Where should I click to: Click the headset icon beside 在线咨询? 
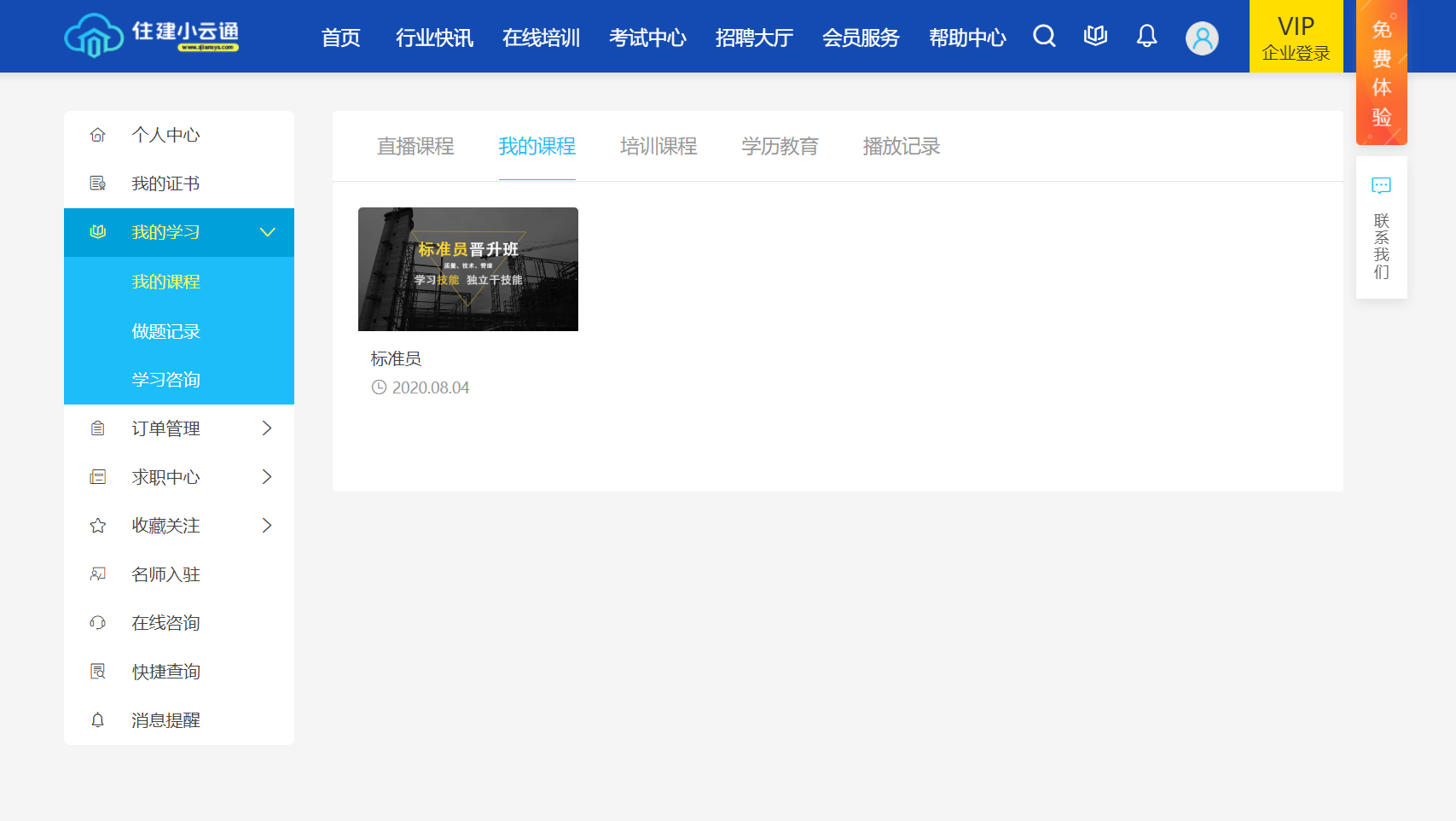click(98, 623)
